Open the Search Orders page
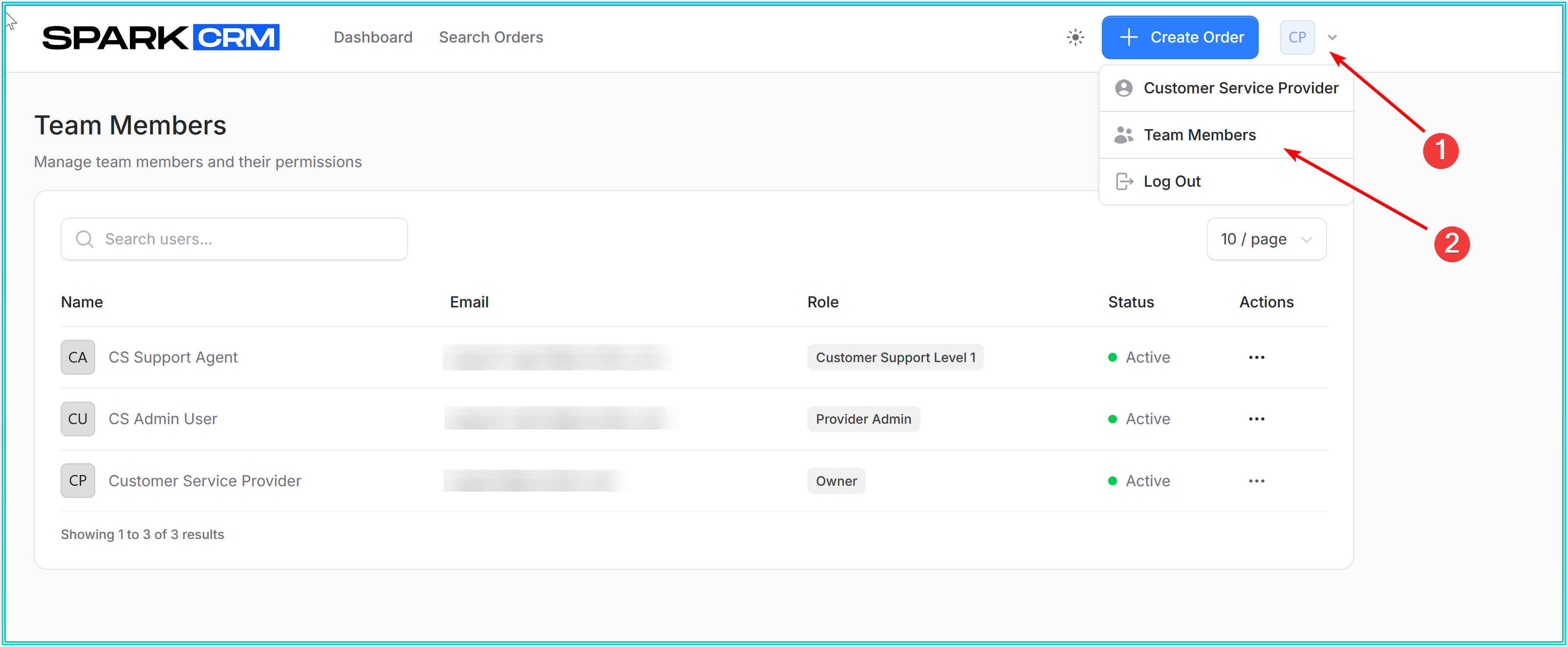The height and width of the screenshot is (647, 1568). [x=491, y=37]
